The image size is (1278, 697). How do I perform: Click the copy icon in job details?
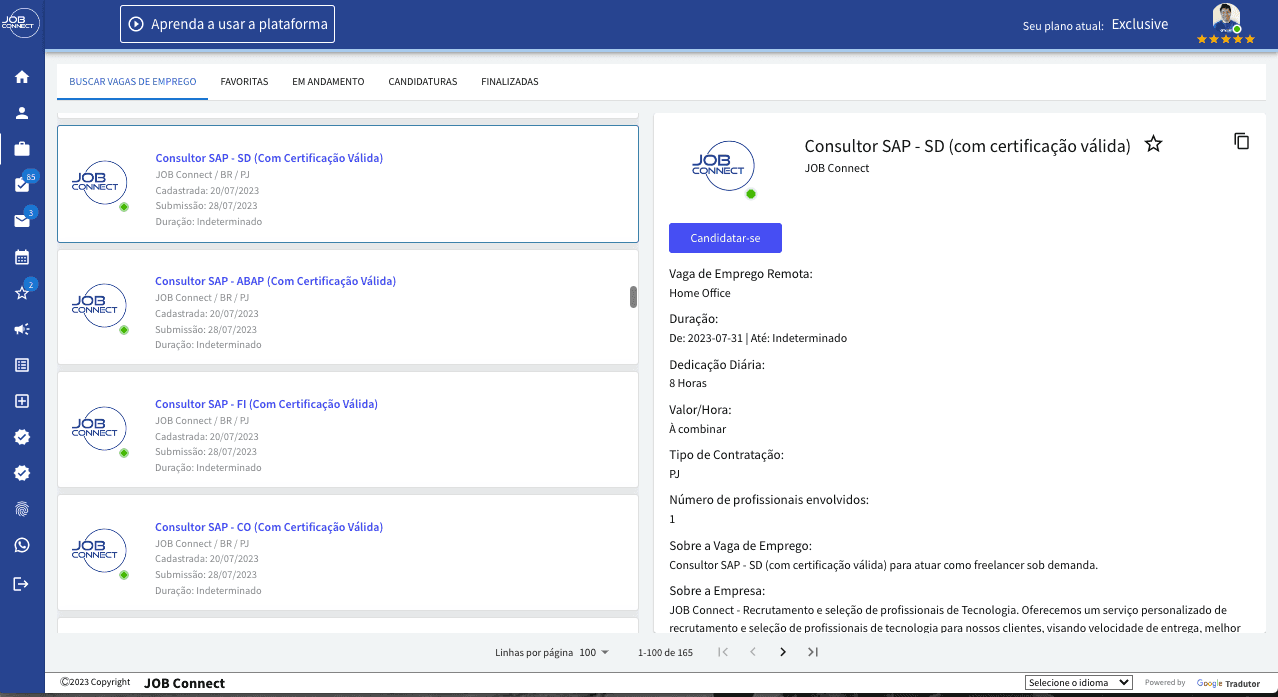point(1241,141)
